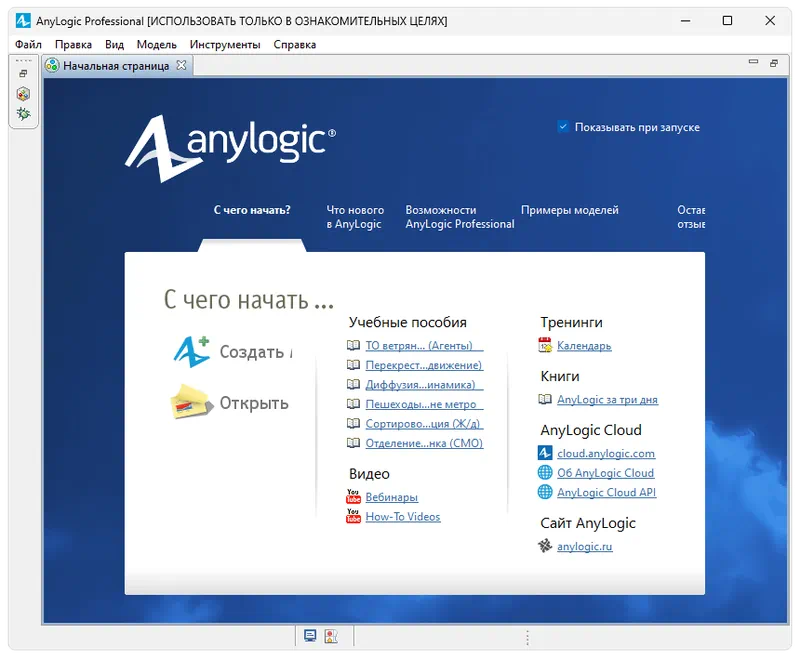
Task: Click the large anylogic logo
Action: click(x=230, y=148)
